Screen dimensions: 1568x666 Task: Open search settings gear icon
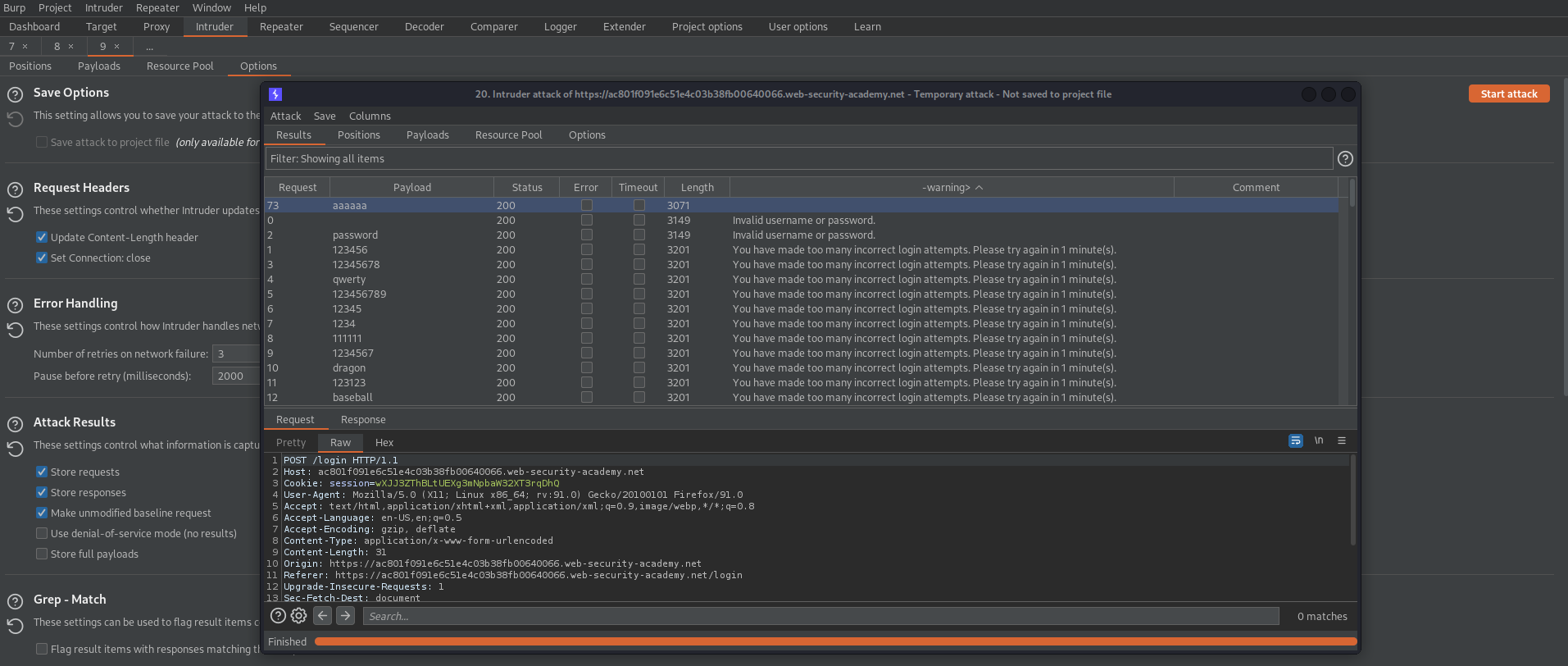(x=299, y=616)
